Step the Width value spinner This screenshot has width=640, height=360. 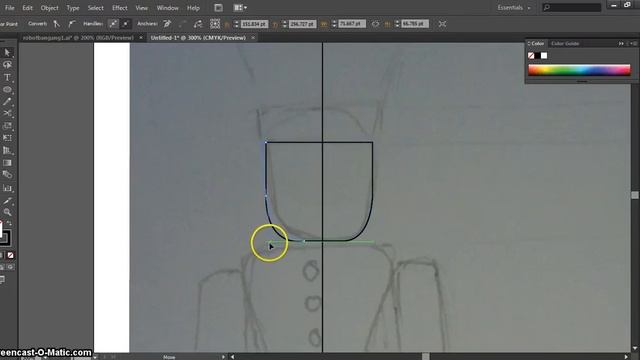pos(334,24)
